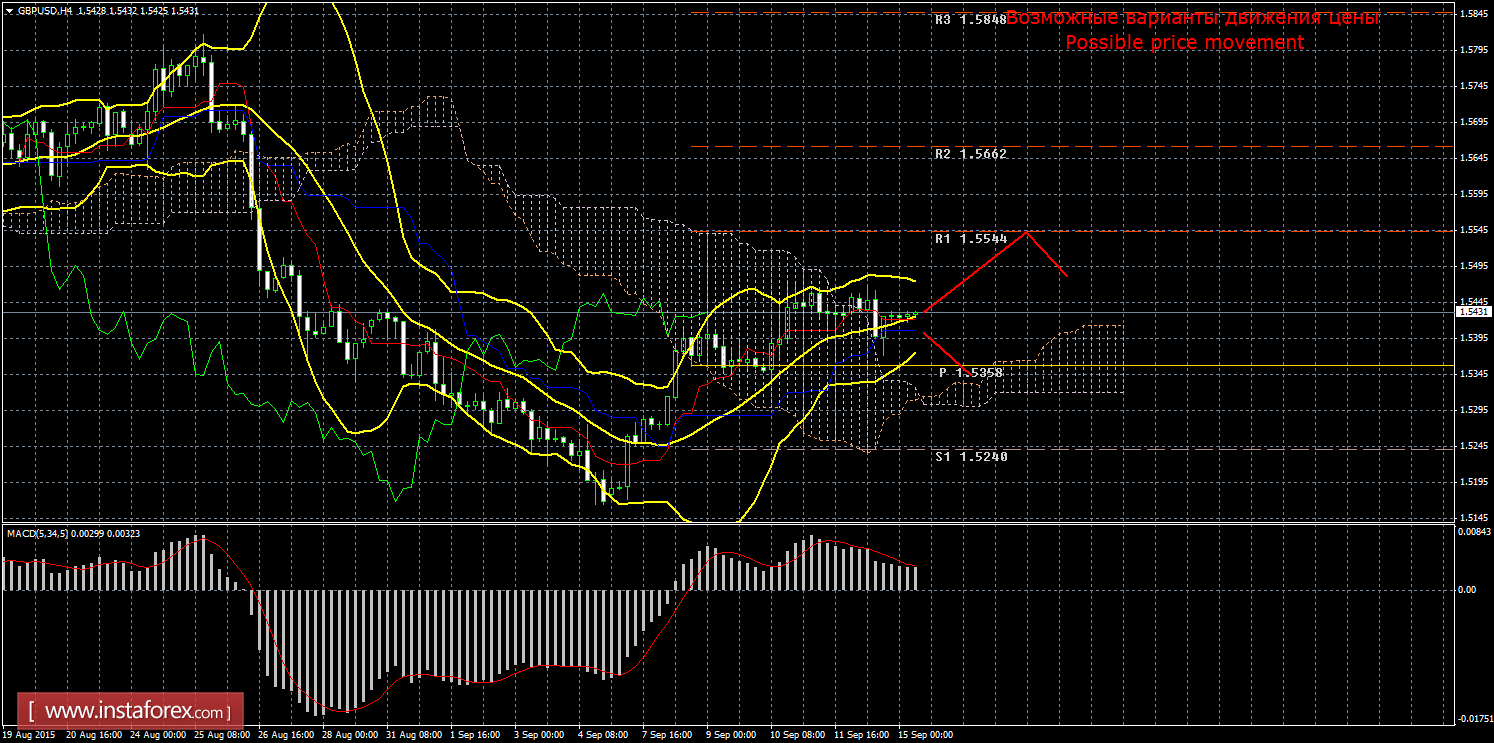Click the 'Possible price movement' caption
This screenshot has height=743, width=1494.
pyautogui.click(x=1184, y=43)
